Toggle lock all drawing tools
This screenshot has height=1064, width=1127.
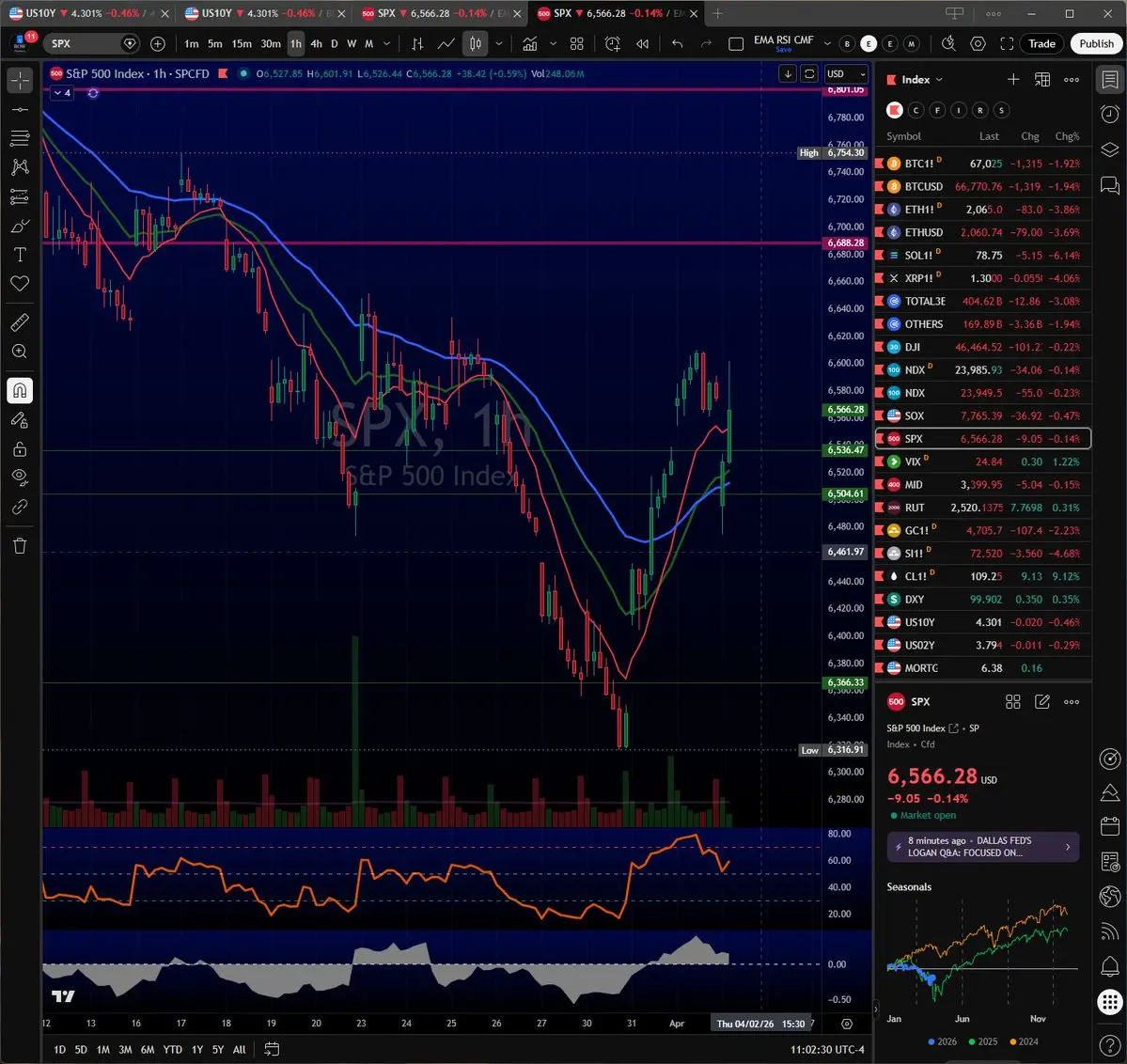pos(19,449)
